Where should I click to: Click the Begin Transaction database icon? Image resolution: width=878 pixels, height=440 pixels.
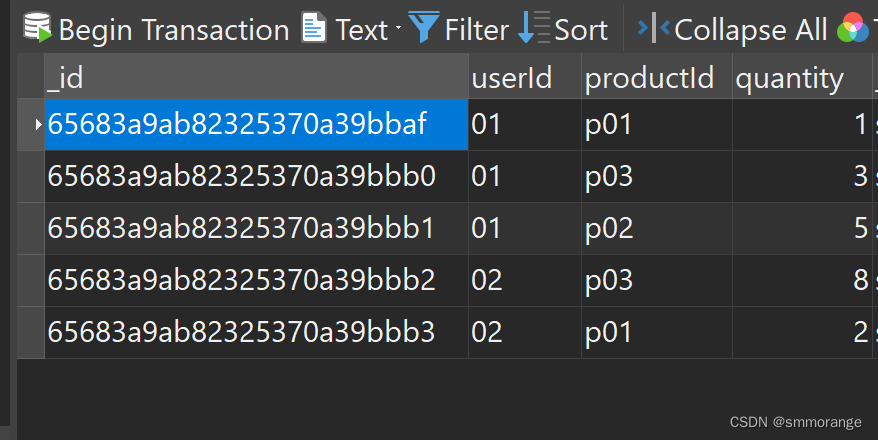[x=38, y=27]
